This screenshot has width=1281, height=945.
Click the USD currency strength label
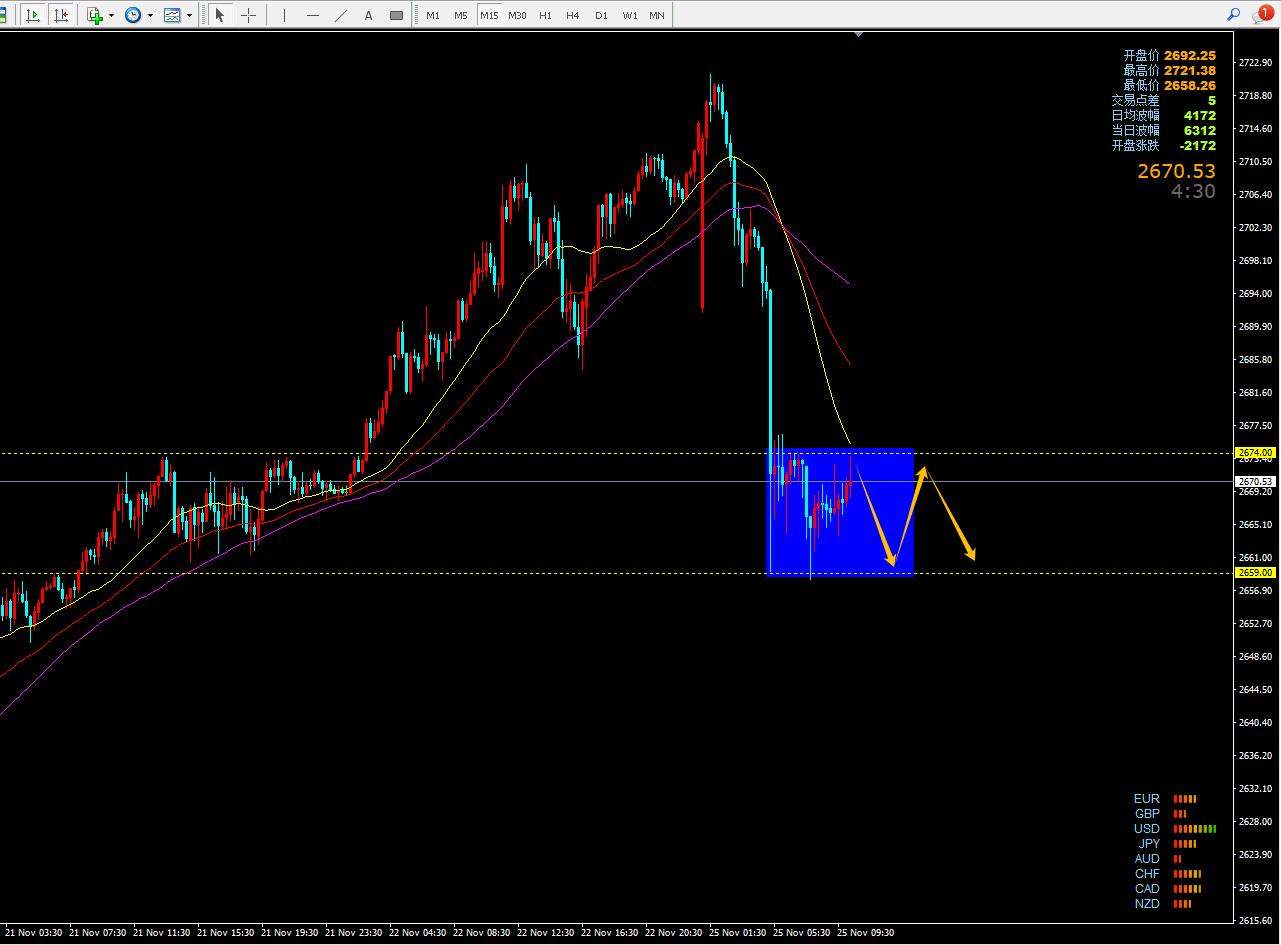click(1147, 829)
